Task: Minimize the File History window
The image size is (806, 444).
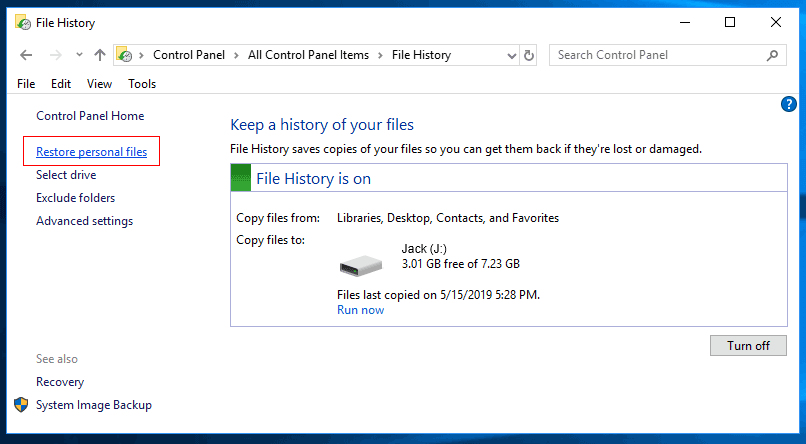Action: click(684, 23)
